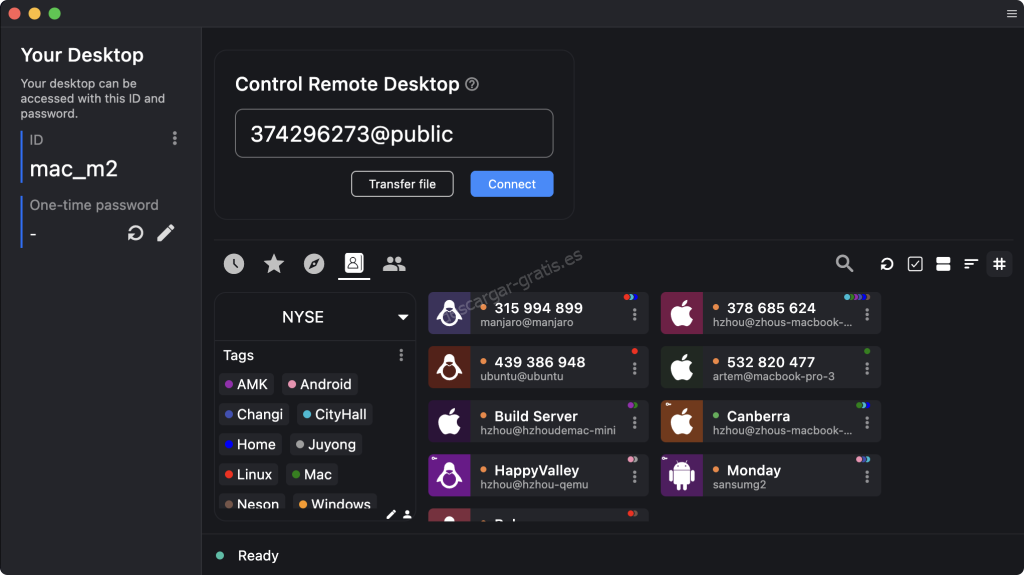Select the CityHall tag
1024x575 pixels.
(x=334, y=414)
